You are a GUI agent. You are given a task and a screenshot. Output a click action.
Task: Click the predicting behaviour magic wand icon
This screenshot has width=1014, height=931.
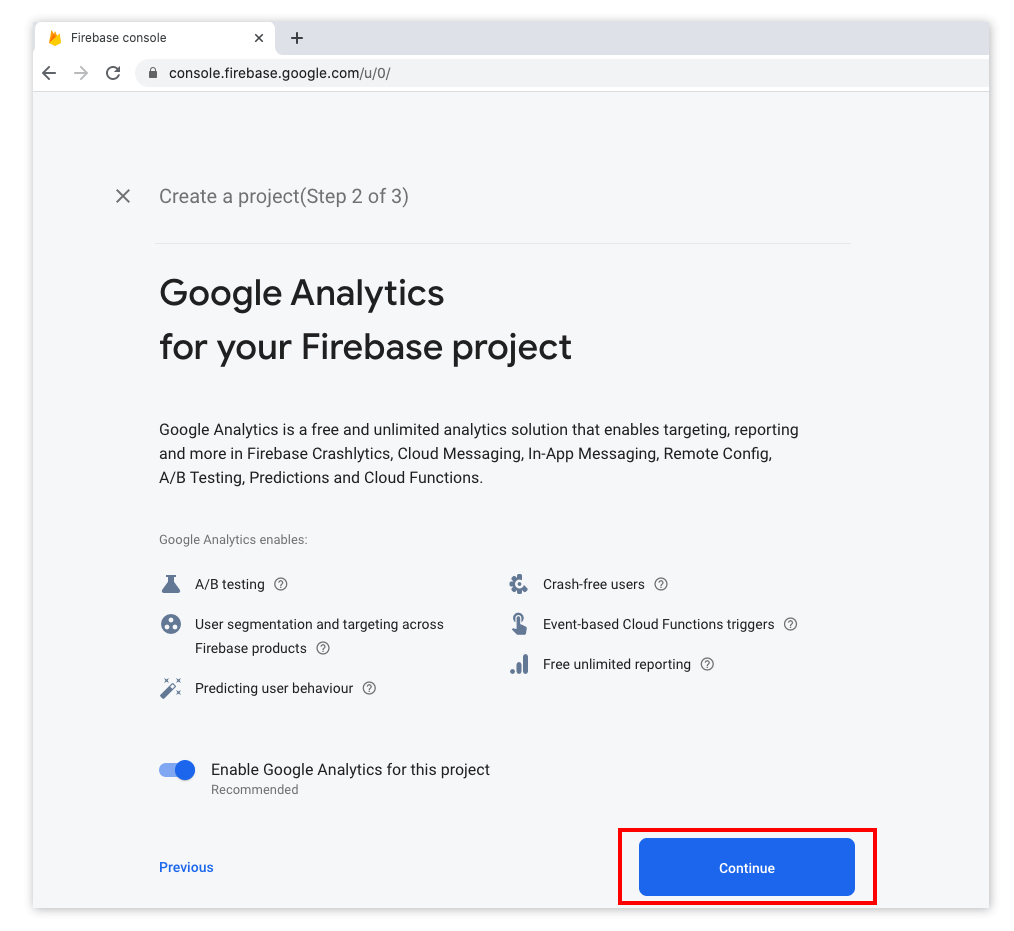[171, 688]
